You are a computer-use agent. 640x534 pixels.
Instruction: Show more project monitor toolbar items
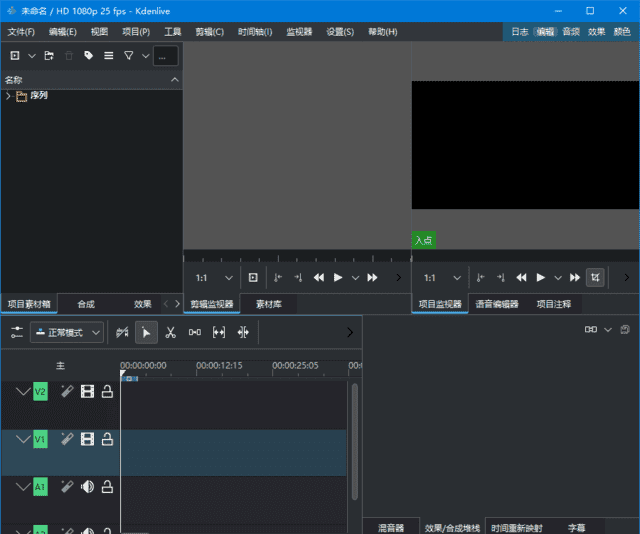[x=627, y=278]
